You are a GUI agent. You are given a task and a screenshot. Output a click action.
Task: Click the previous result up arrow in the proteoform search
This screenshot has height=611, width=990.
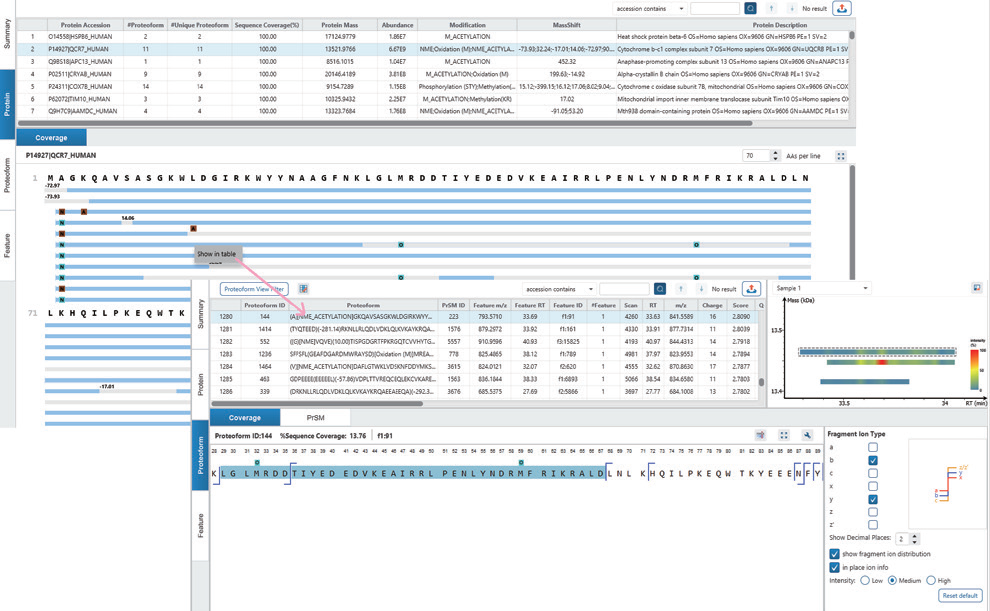[x=681, y=289]
